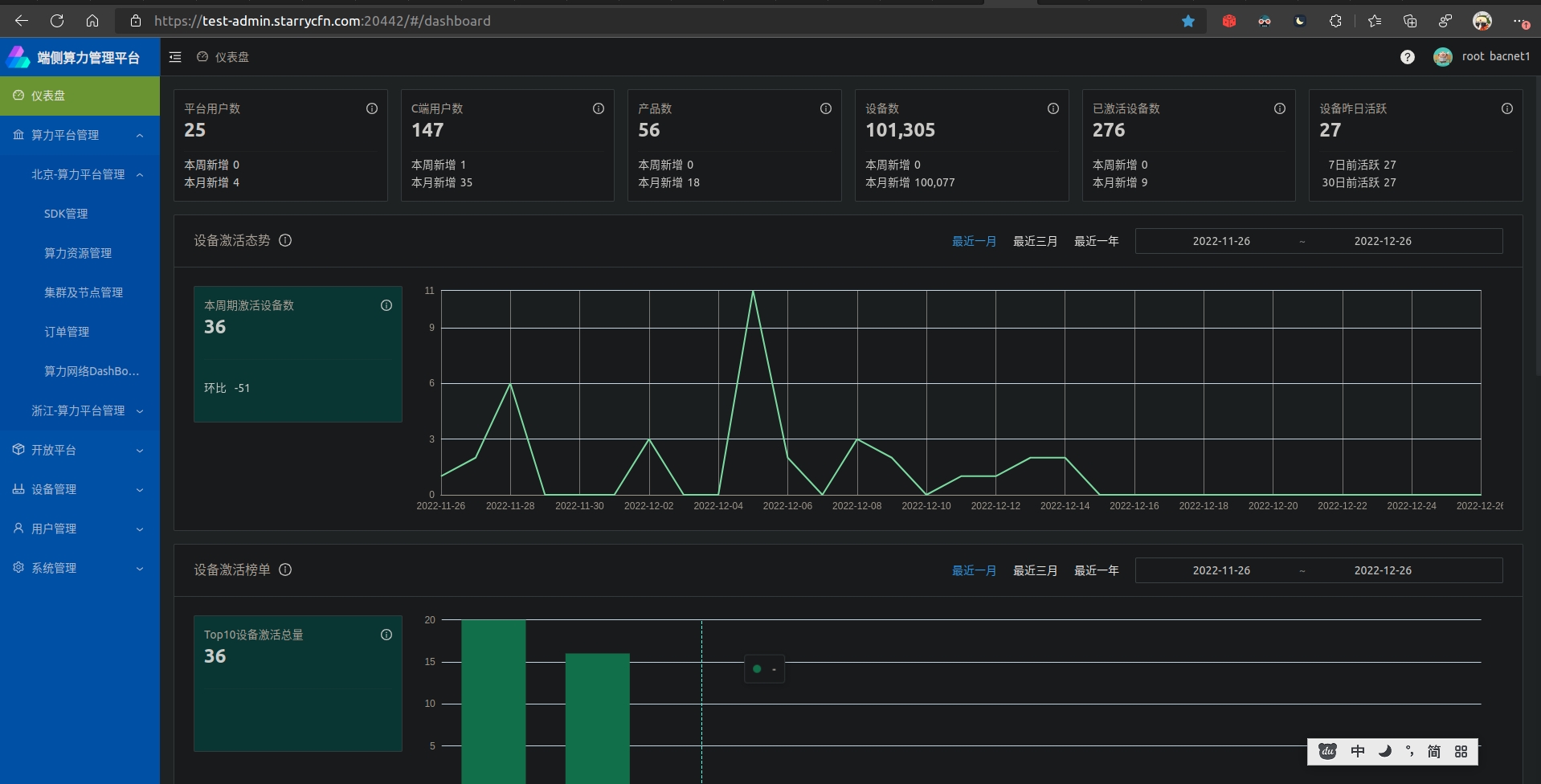Click end date 2022-12-26 in 设备激活态势
The image size is (1541, 784).
click(1383, 241)
